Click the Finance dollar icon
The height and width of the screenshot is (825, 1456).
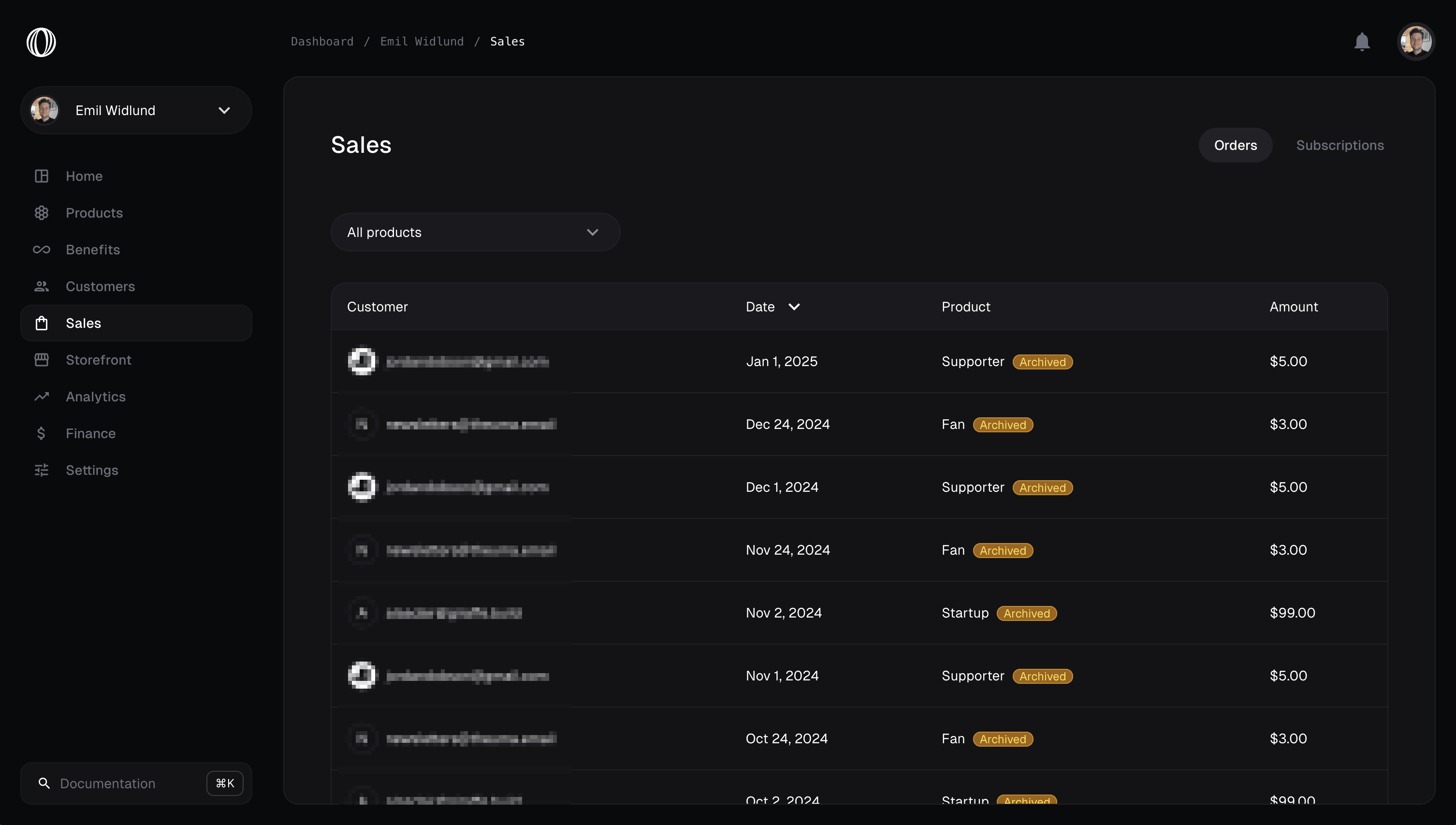point(42,433)
